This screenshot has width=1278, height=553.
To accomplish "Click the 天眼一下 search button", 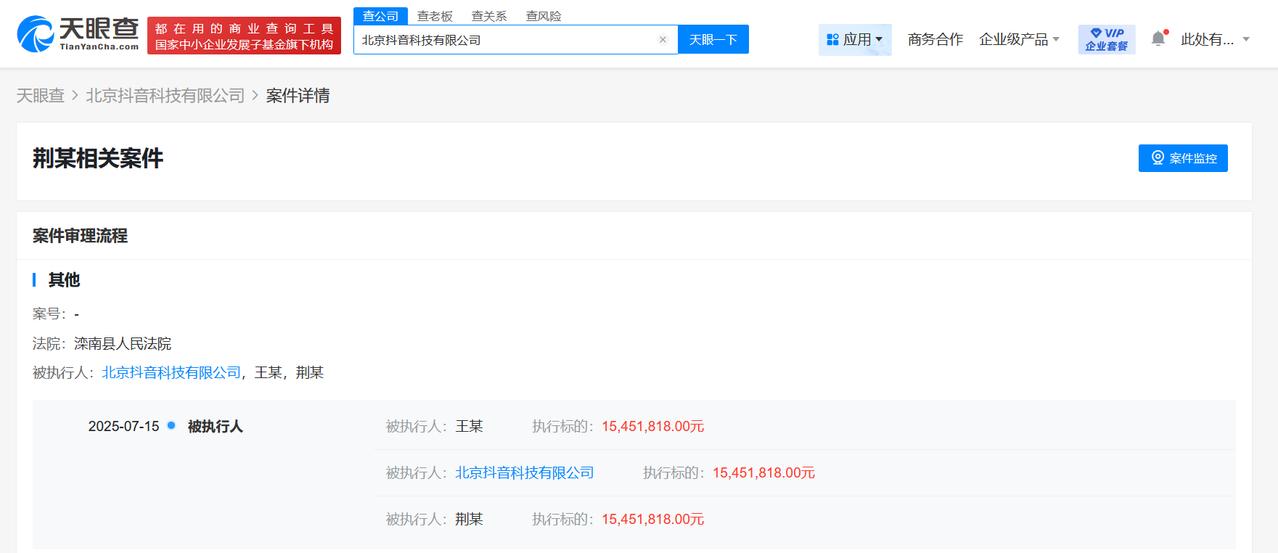I will pos(713,40).
